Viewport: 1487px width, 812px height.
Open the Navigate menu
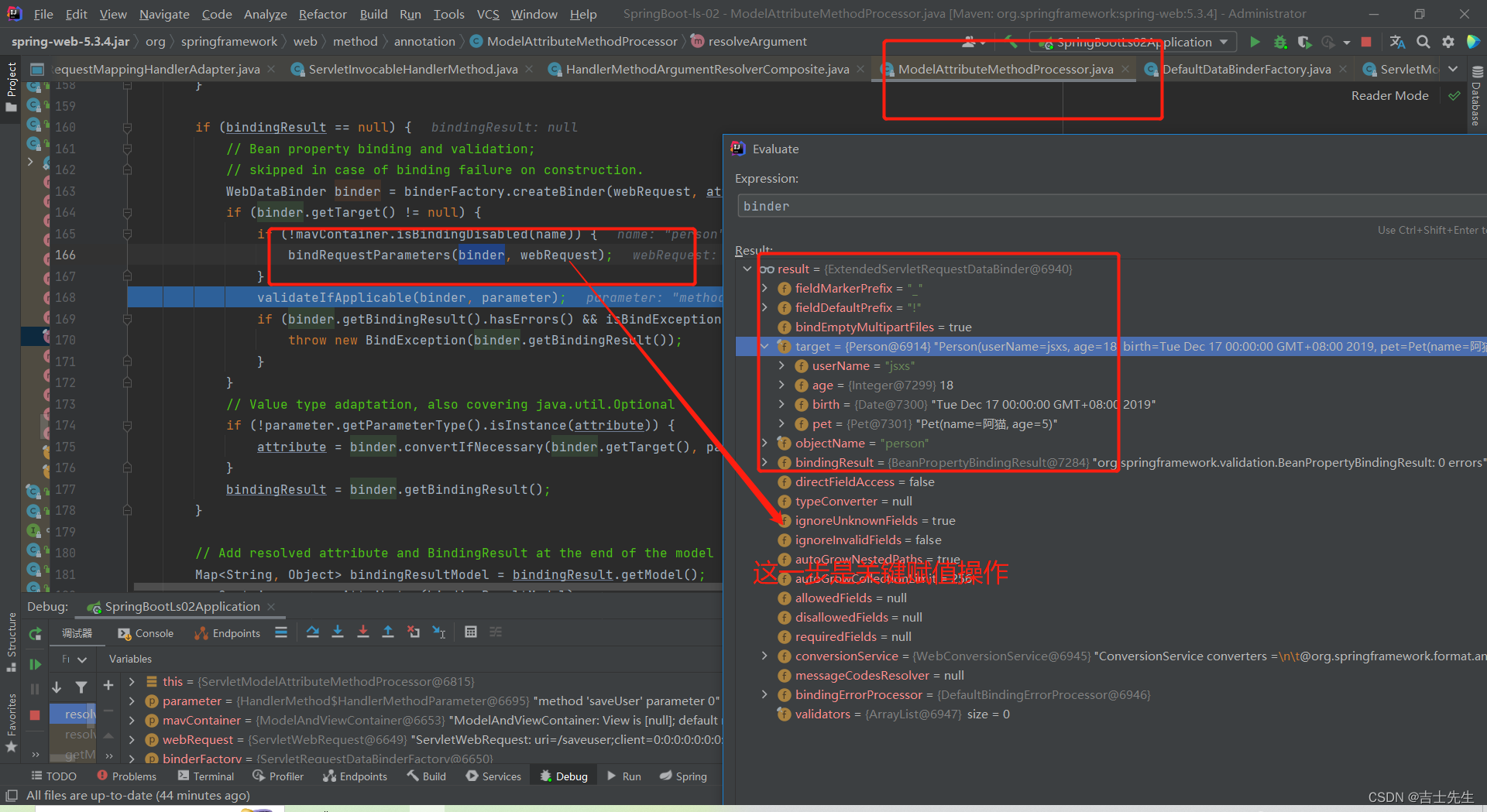(x=164, y=14)
